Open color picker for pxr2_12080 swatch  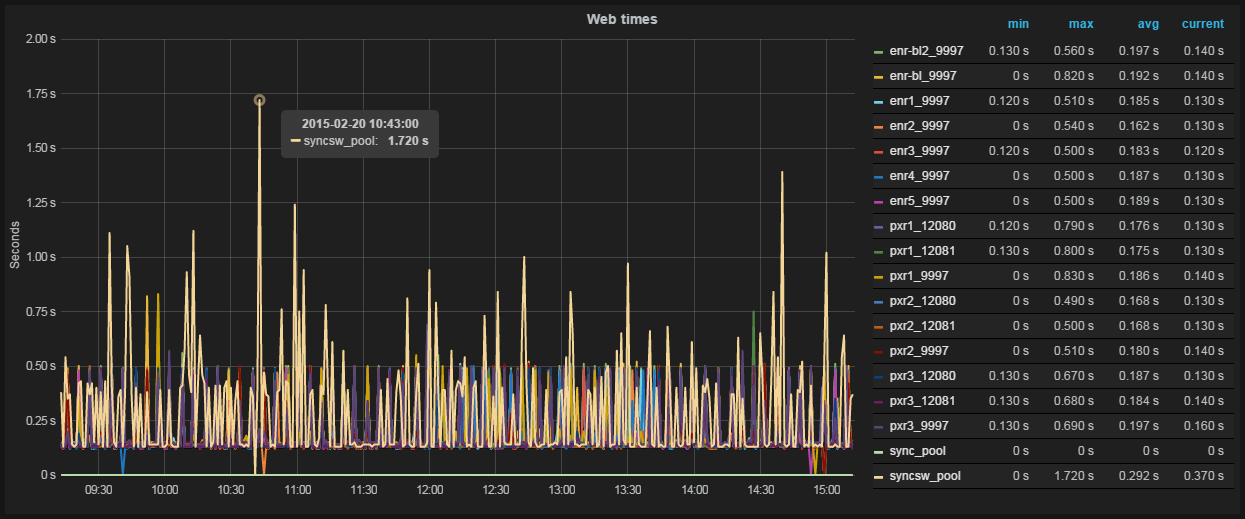pos(878,301)
